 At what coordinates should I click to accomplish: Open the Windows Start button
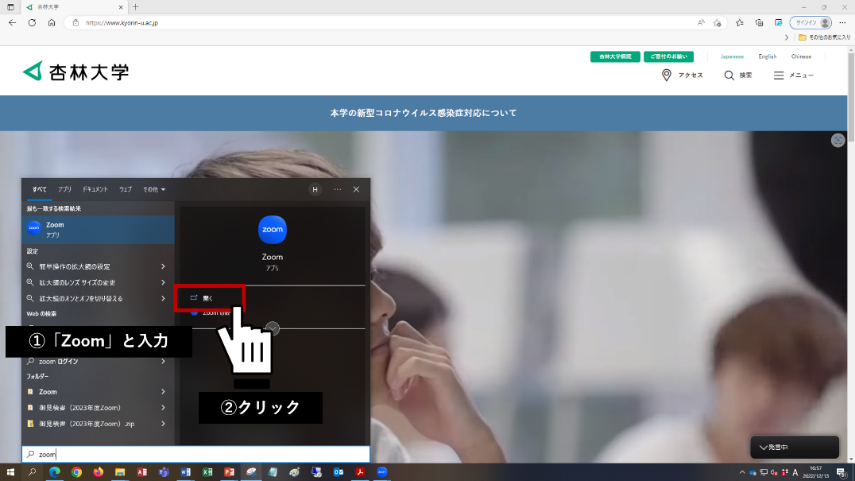(x=12, y=472)
